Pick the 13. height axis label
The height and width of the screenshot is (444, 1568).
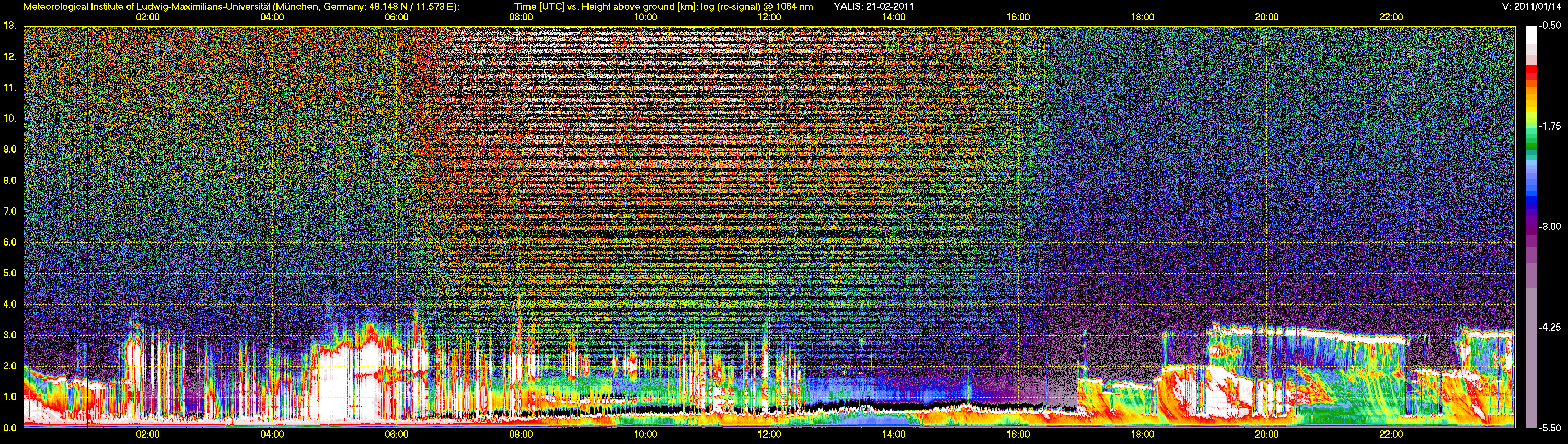(10, 26)
